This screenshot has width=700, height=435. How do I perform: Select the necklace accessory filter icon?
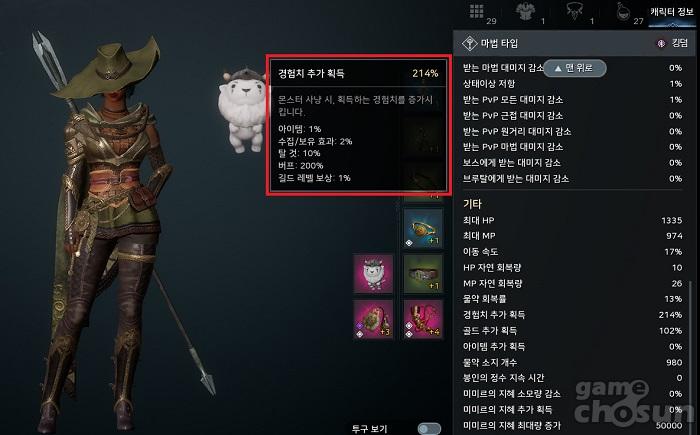(x=574, y=11)
